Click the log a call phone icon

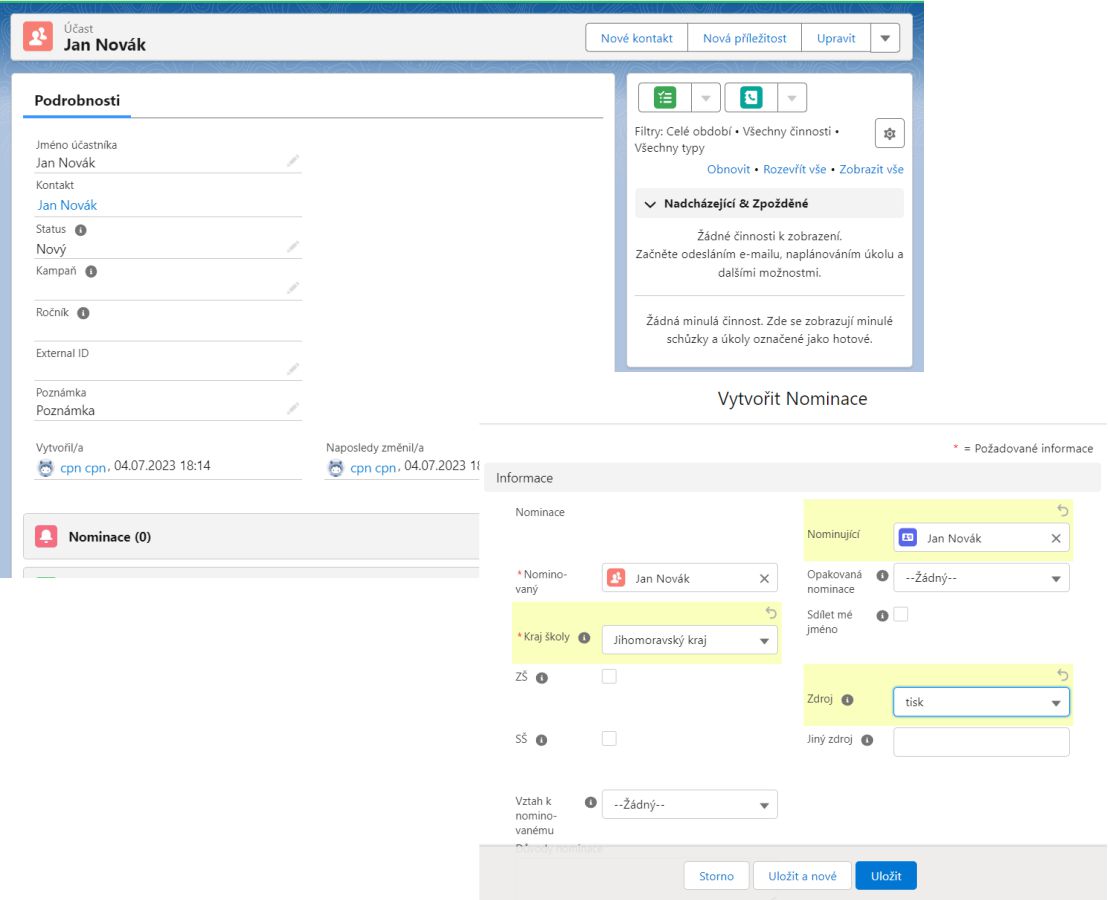(751, 97)
